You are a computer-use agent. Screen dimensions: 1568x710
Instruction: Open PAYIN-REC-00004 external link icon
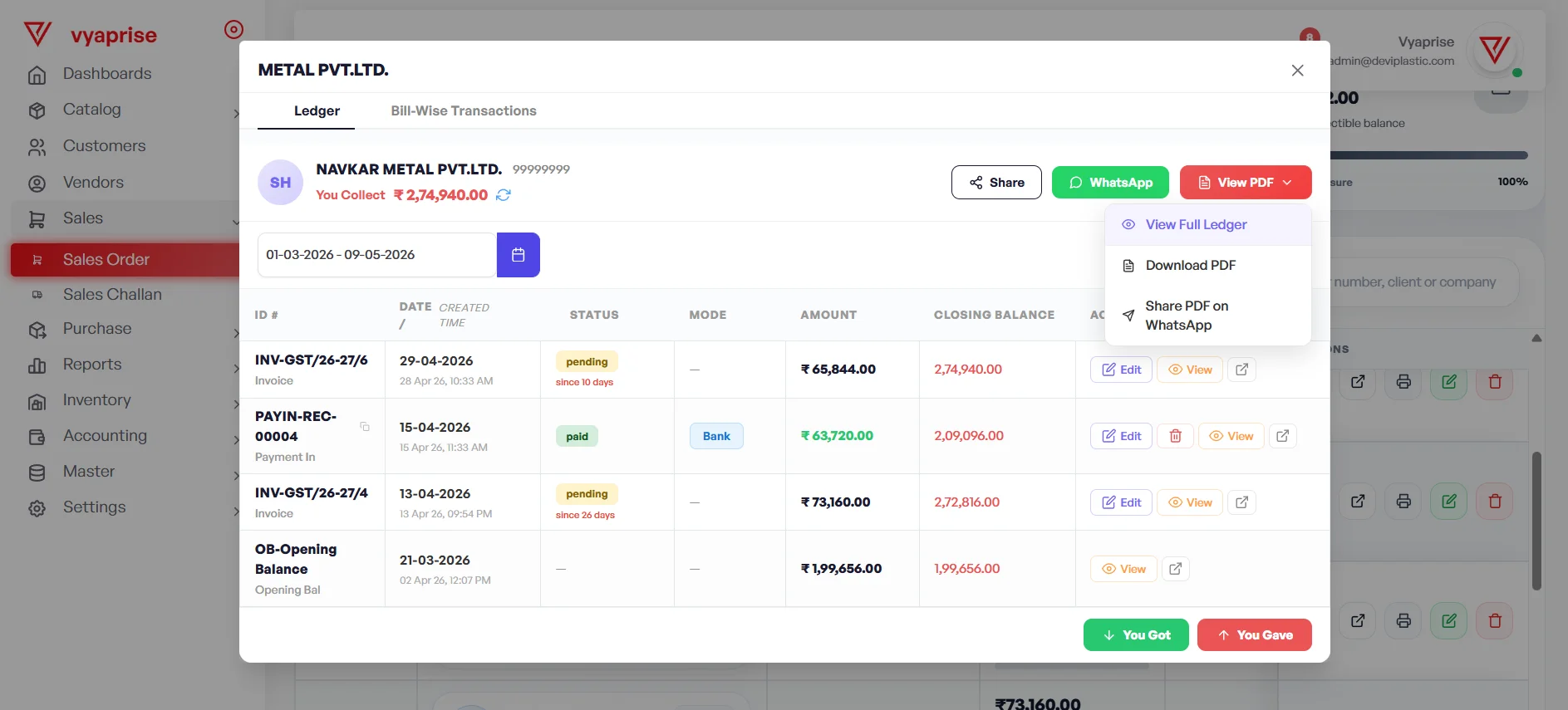click(x=1283, y=436)
